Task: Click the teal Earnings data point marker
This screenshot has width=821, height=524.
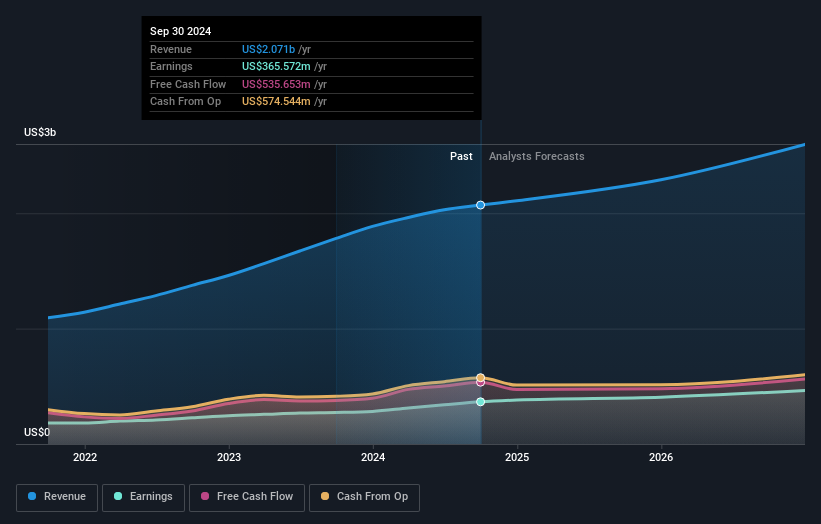Action: click(480, 402)
